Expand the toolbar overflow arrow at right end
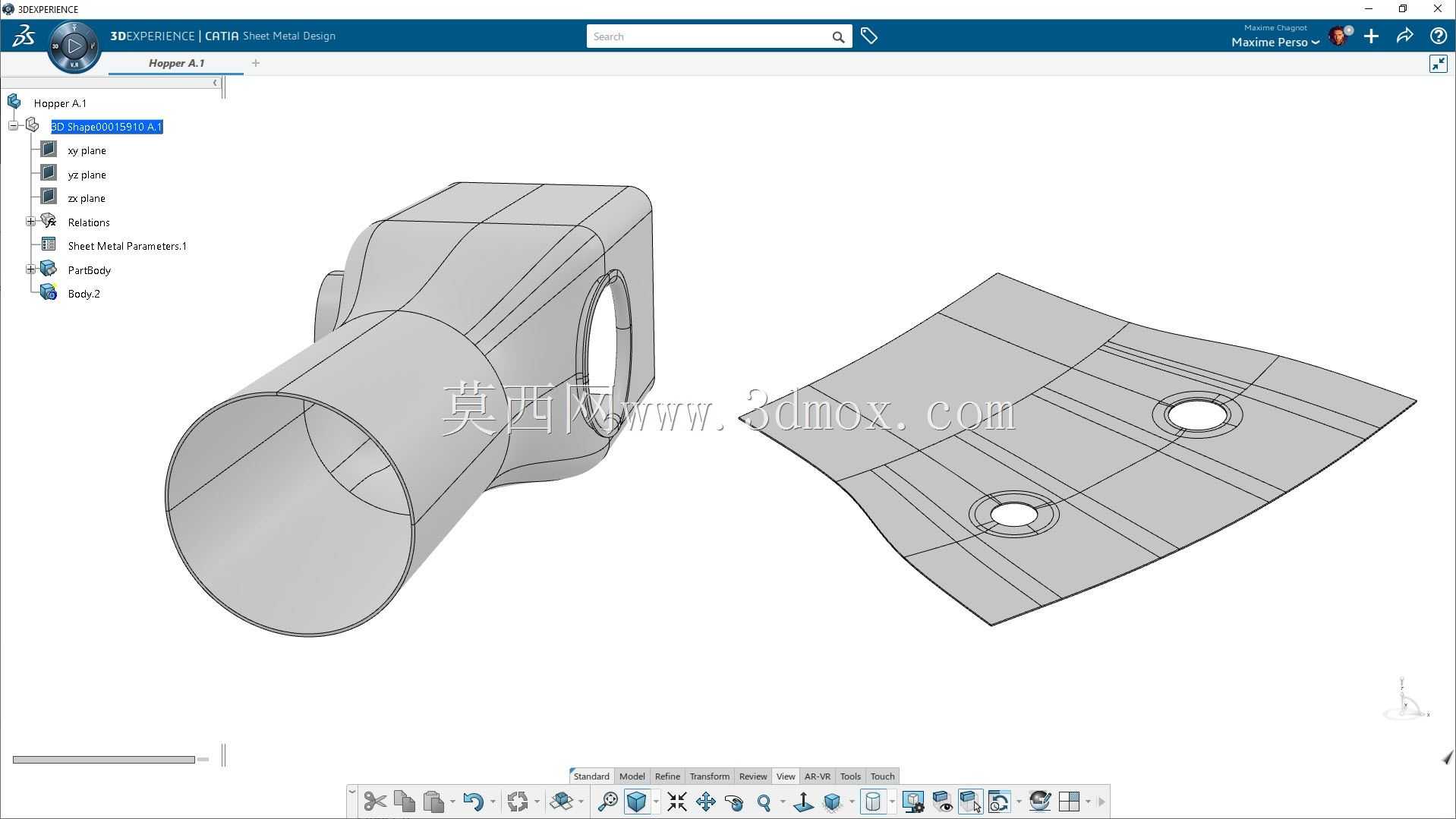Viewport: 1456px width, 819px height. pos(1102,802)
